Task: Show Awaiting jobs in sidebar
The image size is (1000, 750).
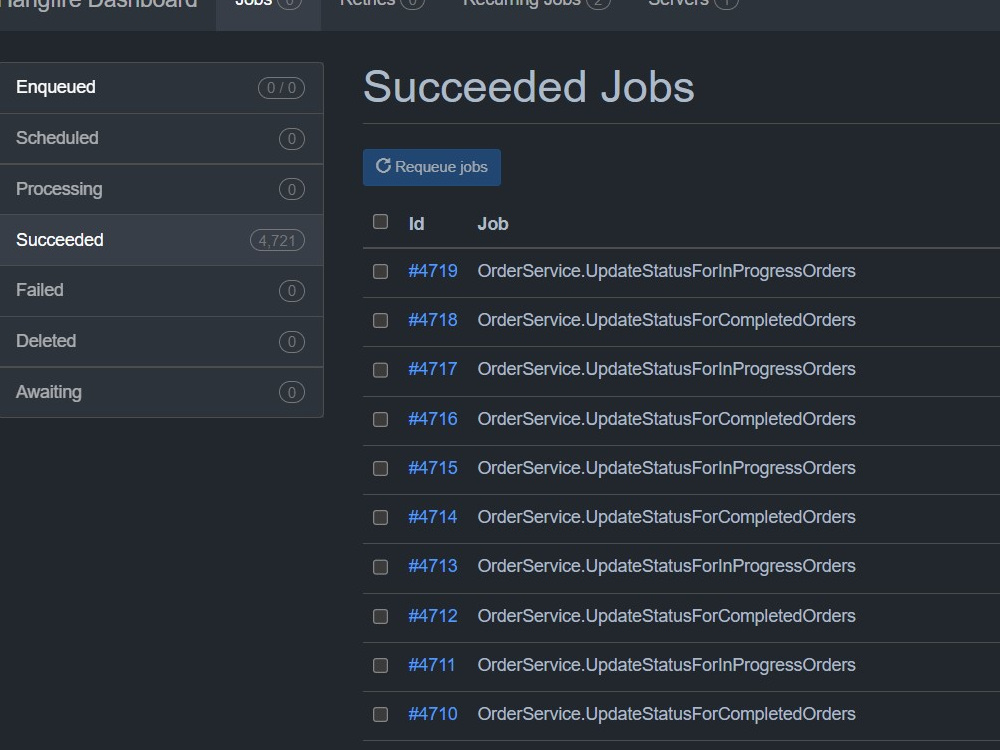Action: [x=161, y=392]
